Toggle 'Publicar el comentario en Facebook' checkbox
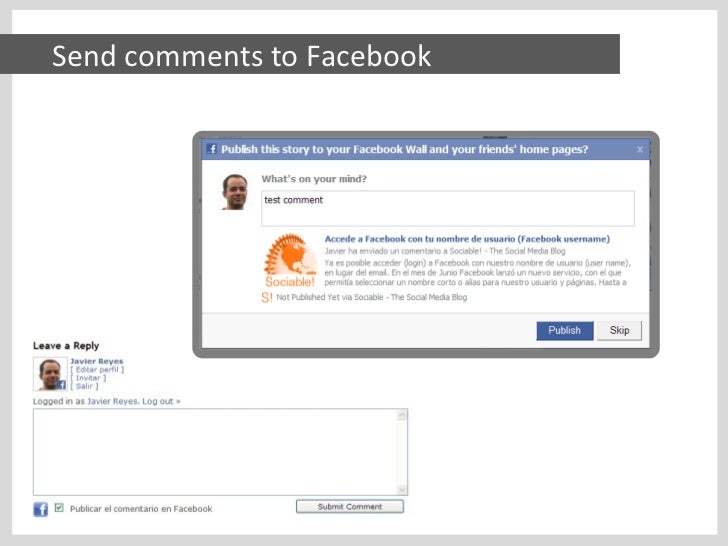Viewport: 728px width, 546px height. [59, 507]
